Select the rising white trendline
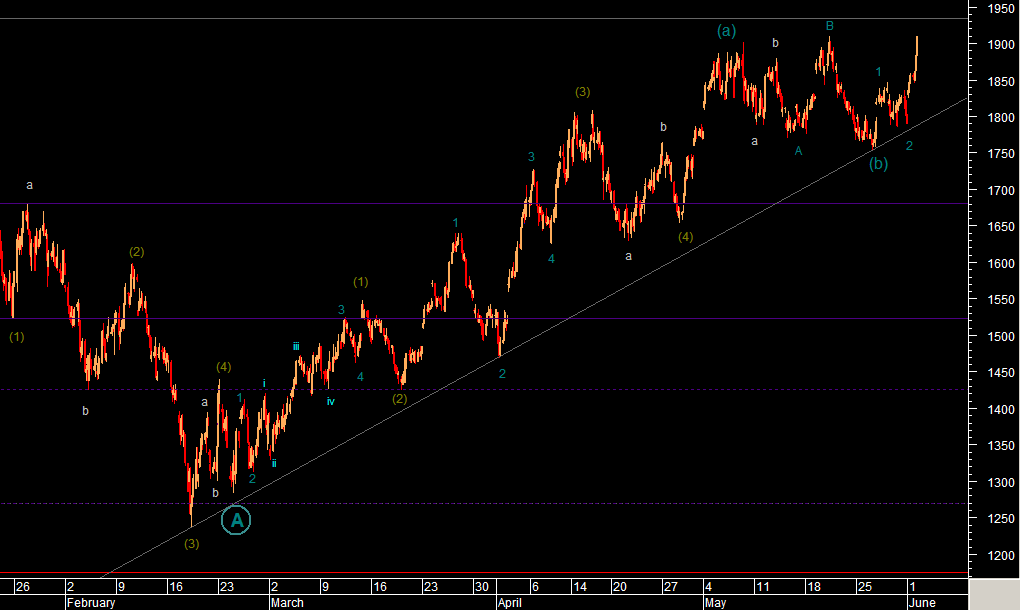 533,338
